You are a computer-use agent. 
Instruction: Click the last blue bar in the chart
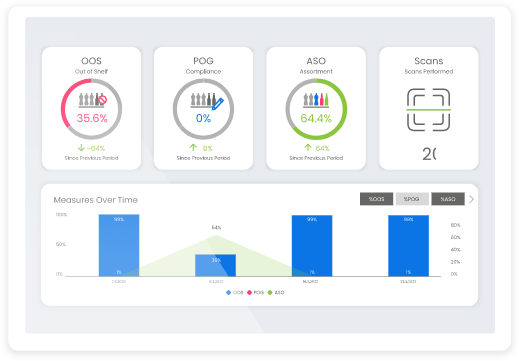coord(408,246)
